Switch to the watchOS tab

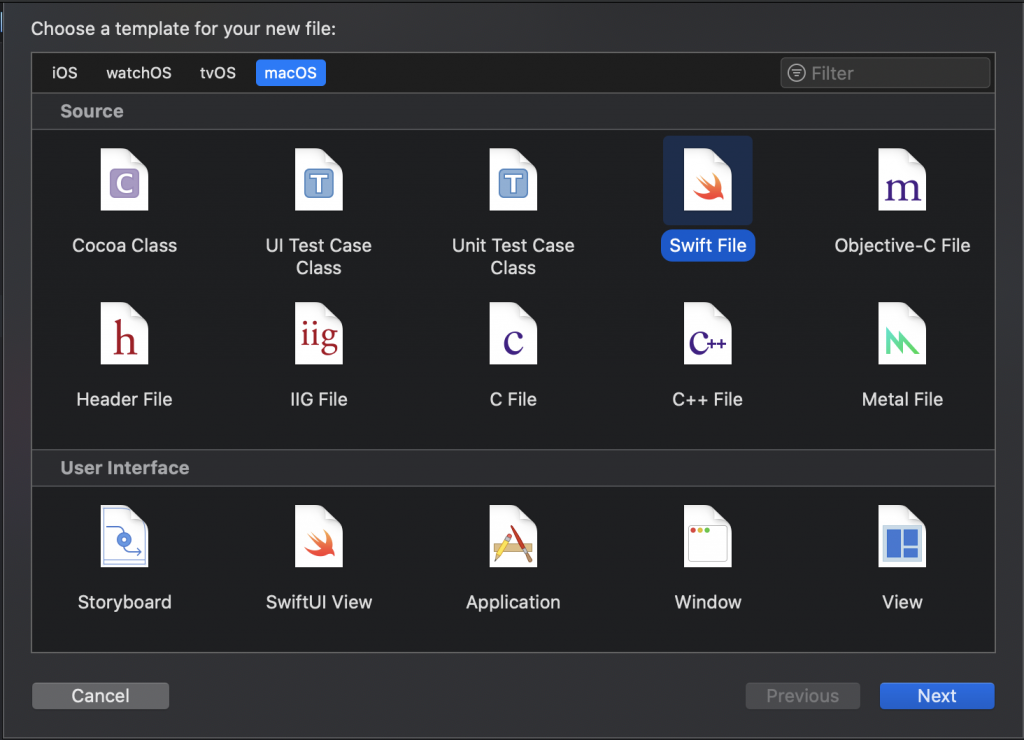(139, 72)
